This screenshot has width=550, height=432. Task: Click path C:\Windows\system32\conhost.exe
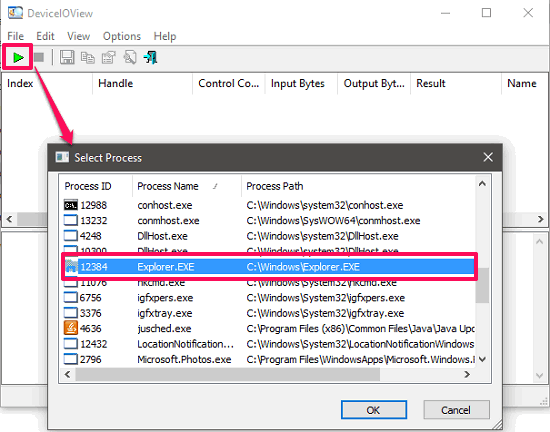coord(325,205)
